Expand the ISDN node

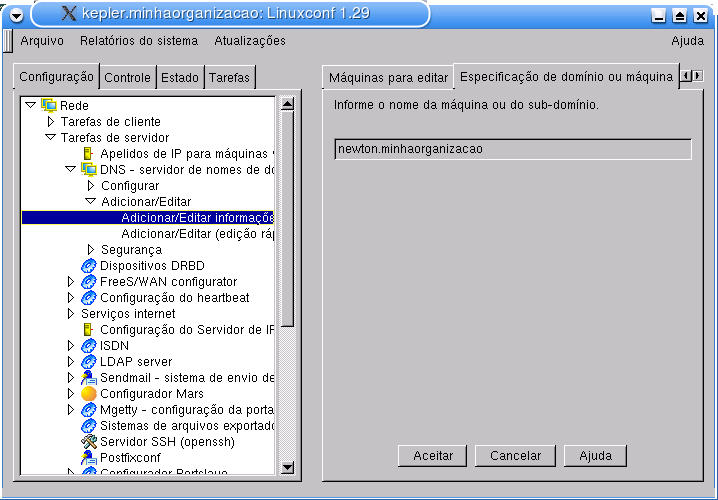pos(71,346)
